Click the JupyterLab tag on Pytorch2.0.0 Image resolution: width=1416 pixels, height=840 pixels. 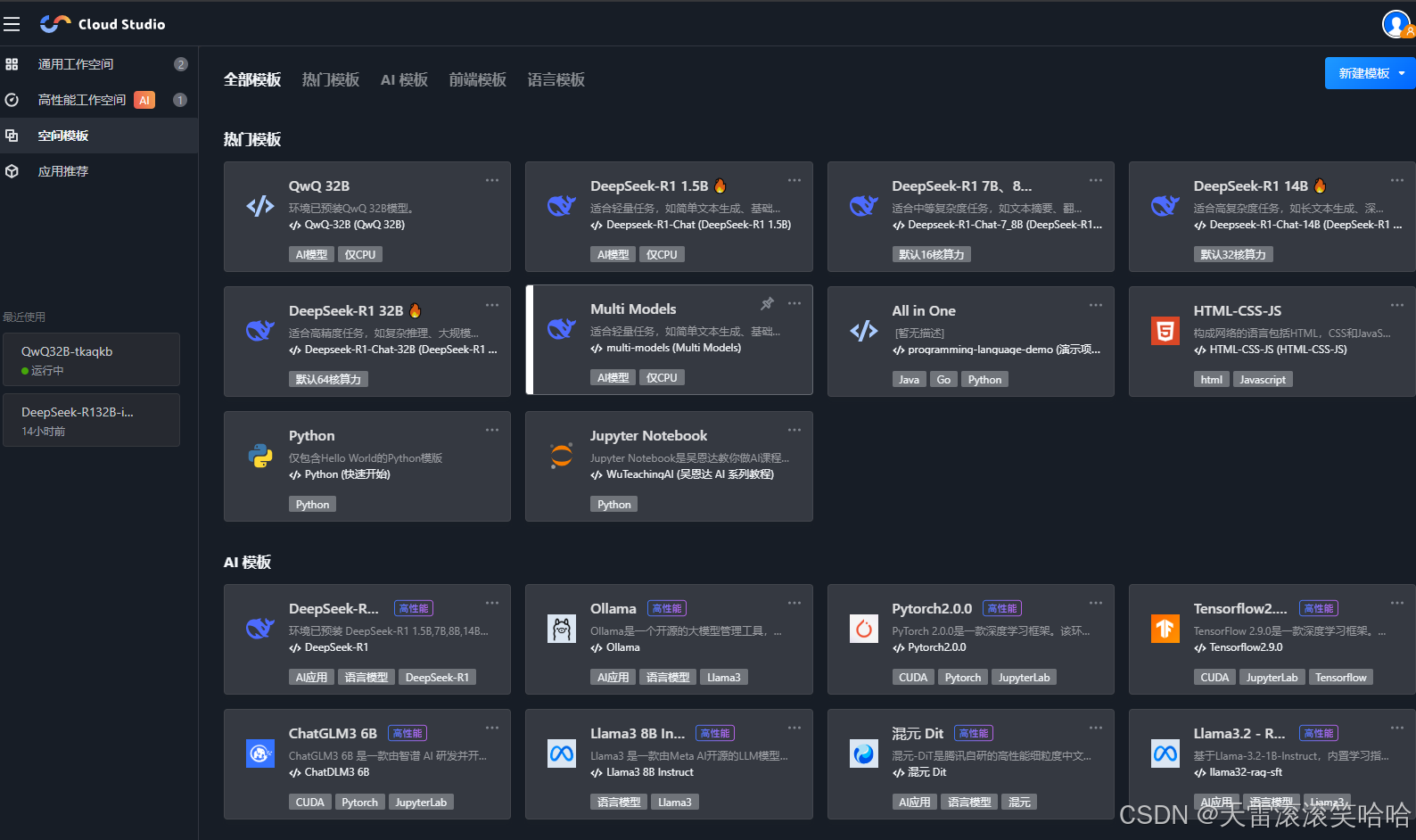pyautogui.click(x=1024, y=678)
